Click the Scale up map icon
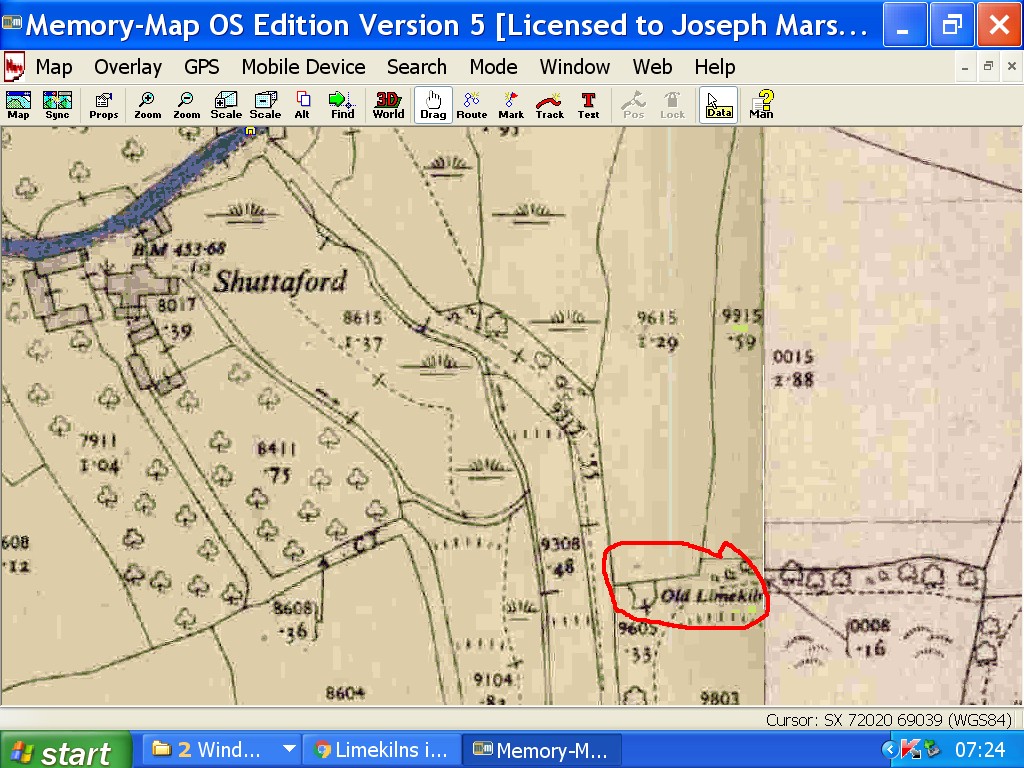 pos(226,105)
